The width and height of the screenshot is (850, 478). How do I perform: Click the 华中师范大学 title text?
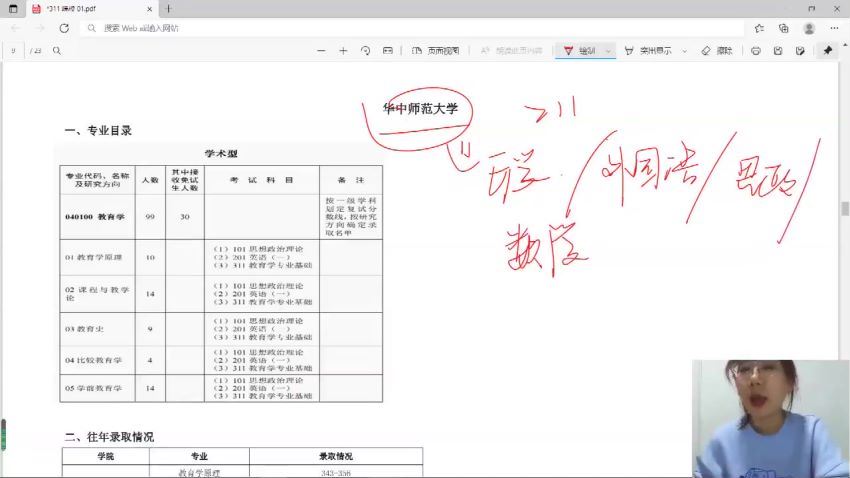click(x=421, y=108)
